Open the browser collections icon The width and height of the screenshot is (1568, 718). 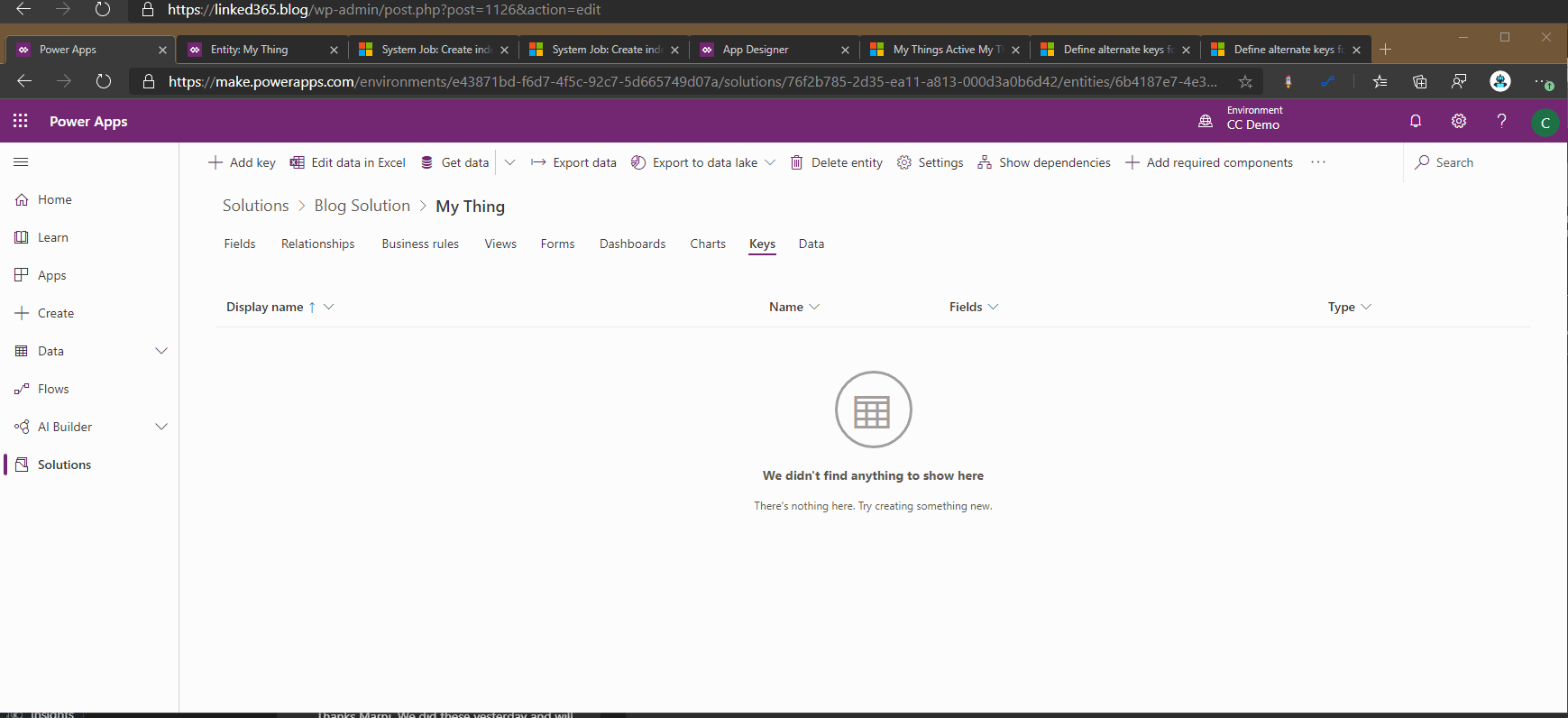click(x=1420, y=81)
